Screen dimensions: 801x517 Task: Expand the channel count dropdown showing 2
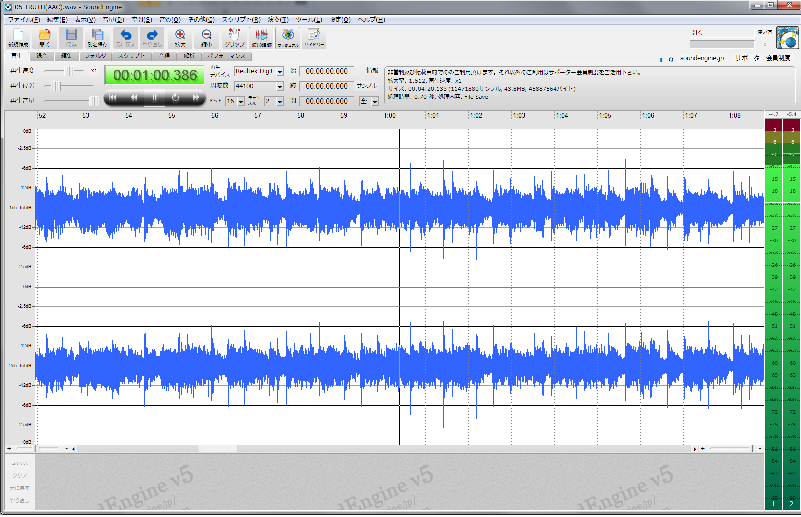(280, 102)
